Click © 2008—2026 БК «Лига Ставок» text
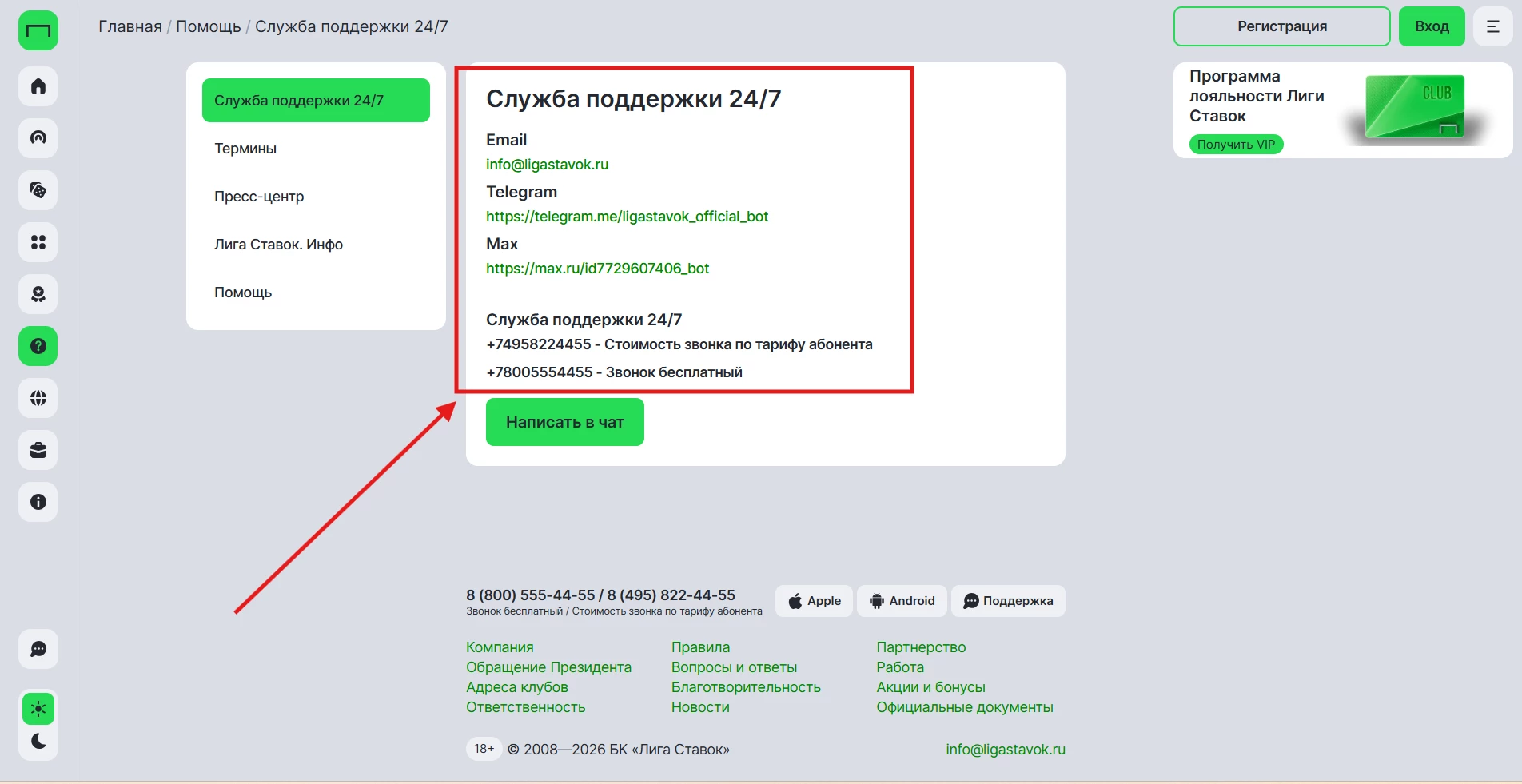 tap(619, 750)
